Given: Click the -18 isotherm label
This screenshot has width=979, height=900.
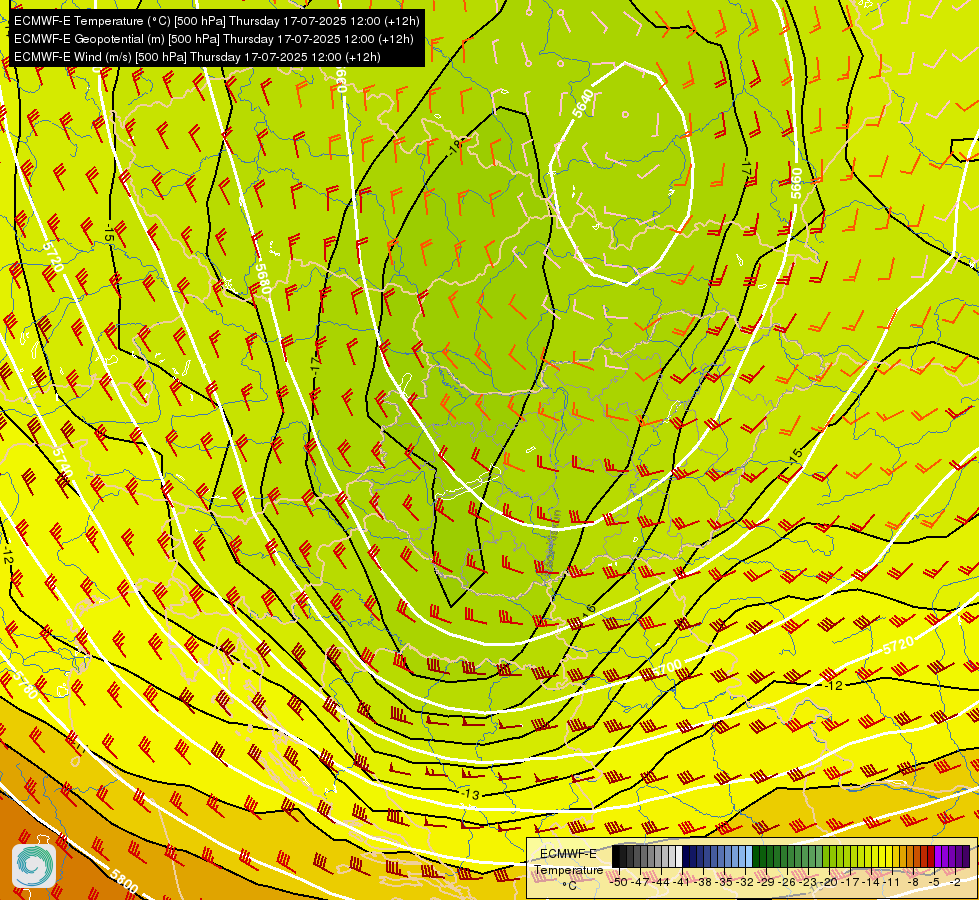Looking at the screenshot, I should (x=455, y=146).
